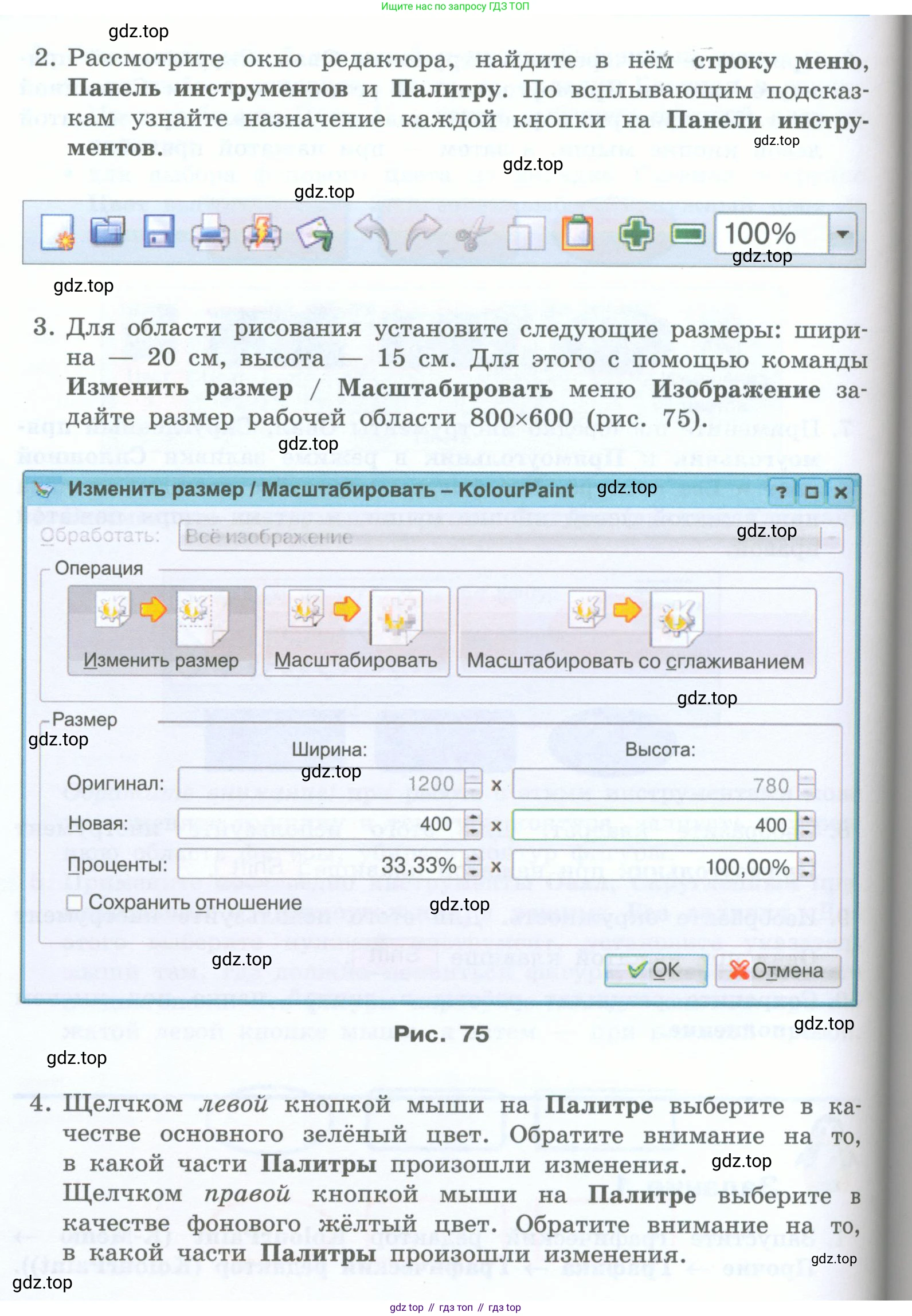This screenshot has width=912, height=1316.
Task: Click the green minus Zoom Out icon
Action: [x=688, y=234]
